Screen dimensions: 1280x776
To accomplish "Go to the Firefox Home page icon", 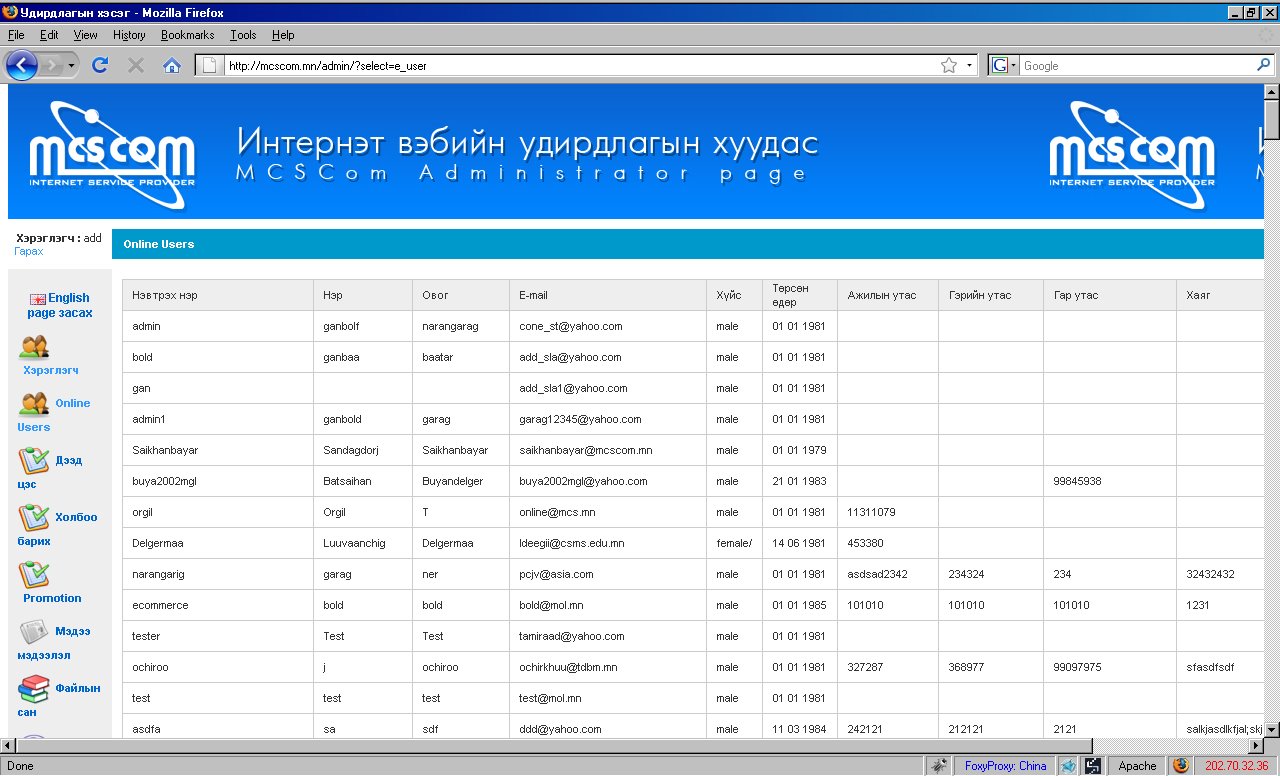I will click(172, 65).
